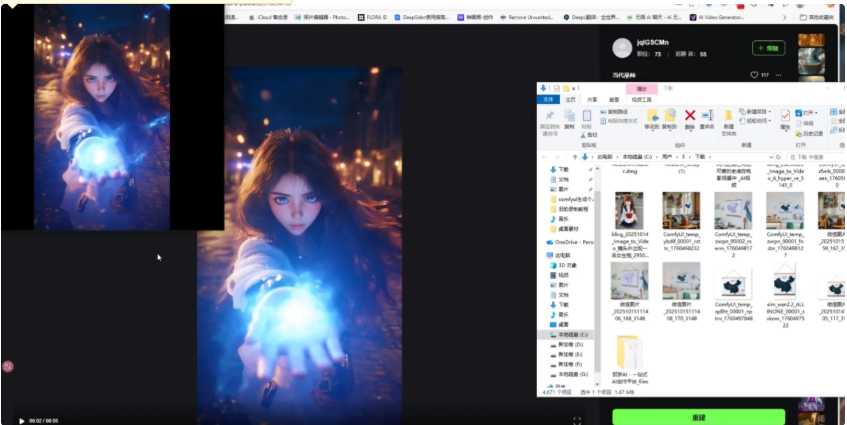Click the red Delete icon in ribbon
847x425 pixels.
pyautogui.click(x=689, y=118)
